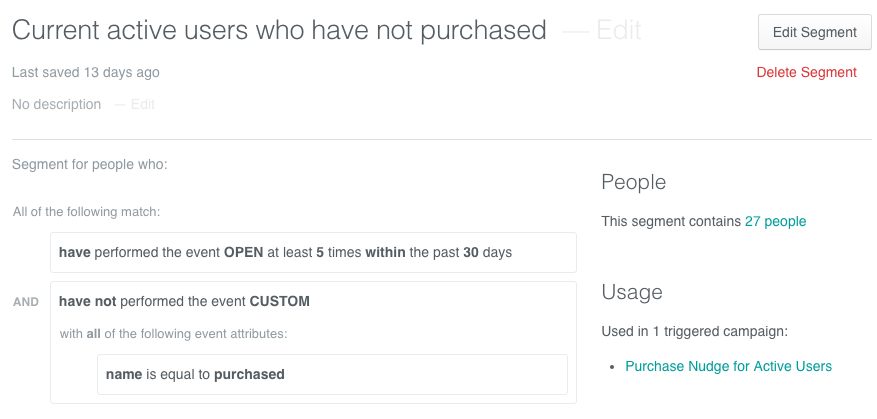Click the Last saved 13 days ago text

(86, 72)
